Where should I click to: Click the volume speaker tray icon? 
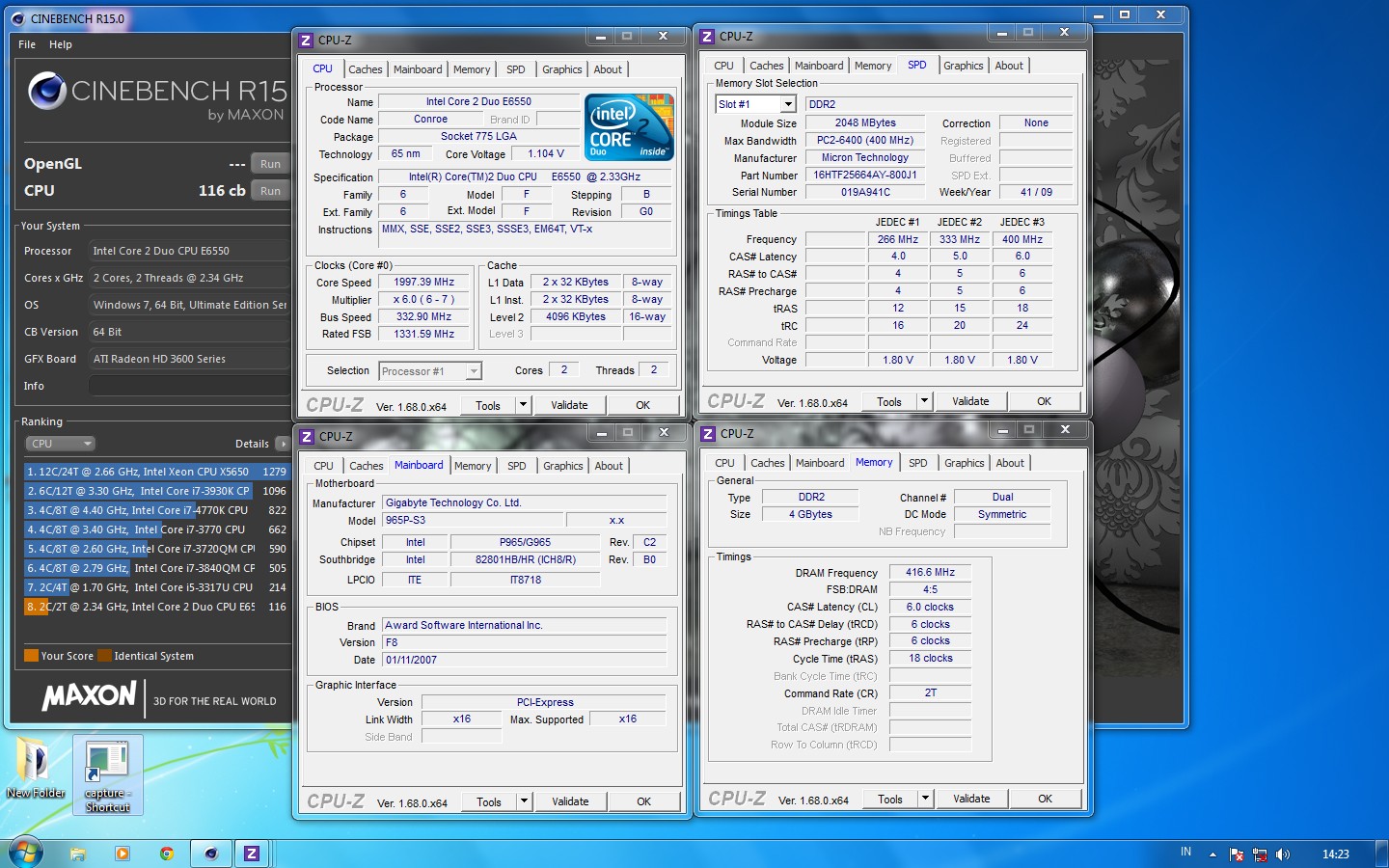1283,854
